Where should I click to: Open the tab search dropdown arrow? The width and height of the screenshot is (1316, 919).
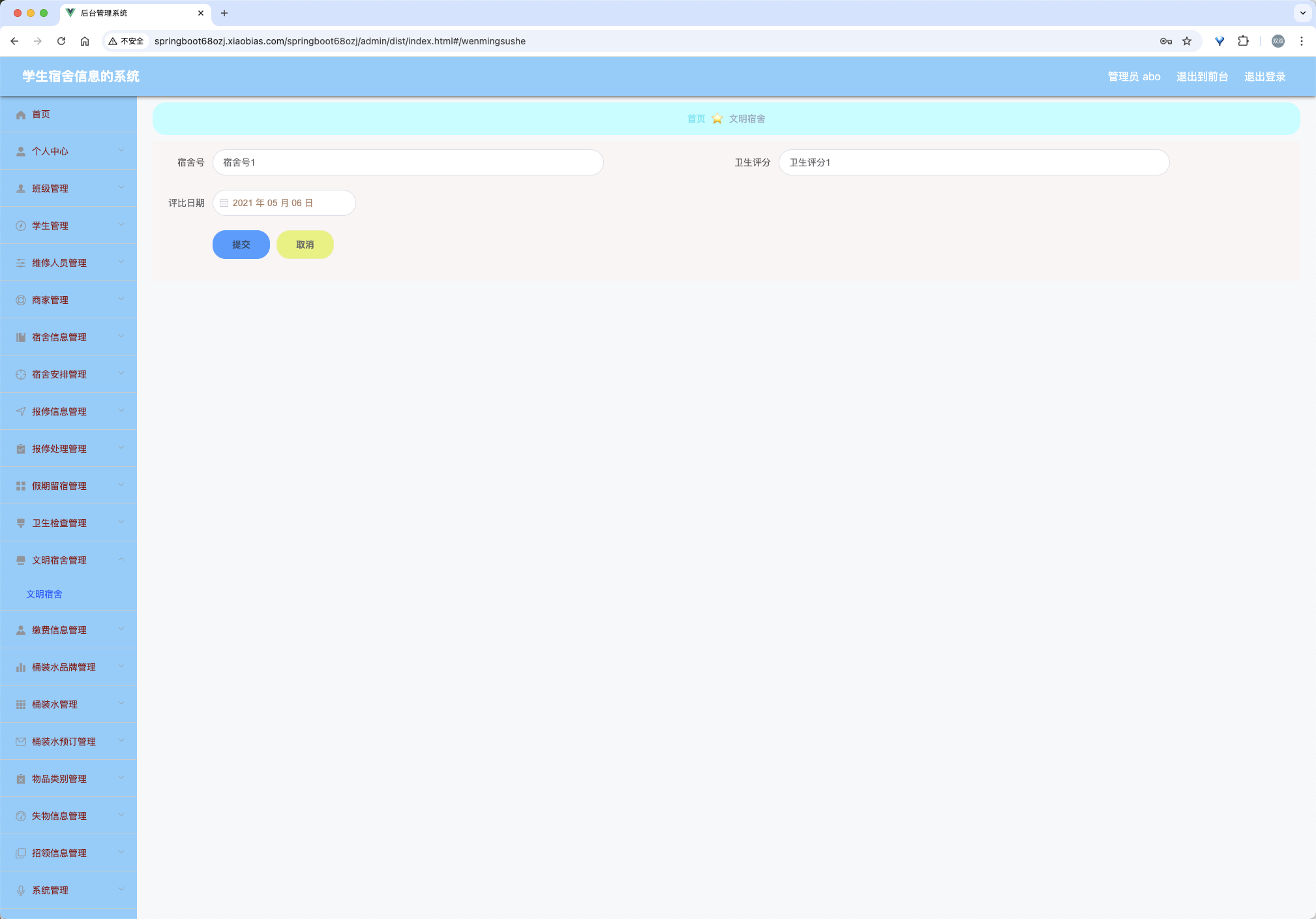click(x=1302, y=13)
